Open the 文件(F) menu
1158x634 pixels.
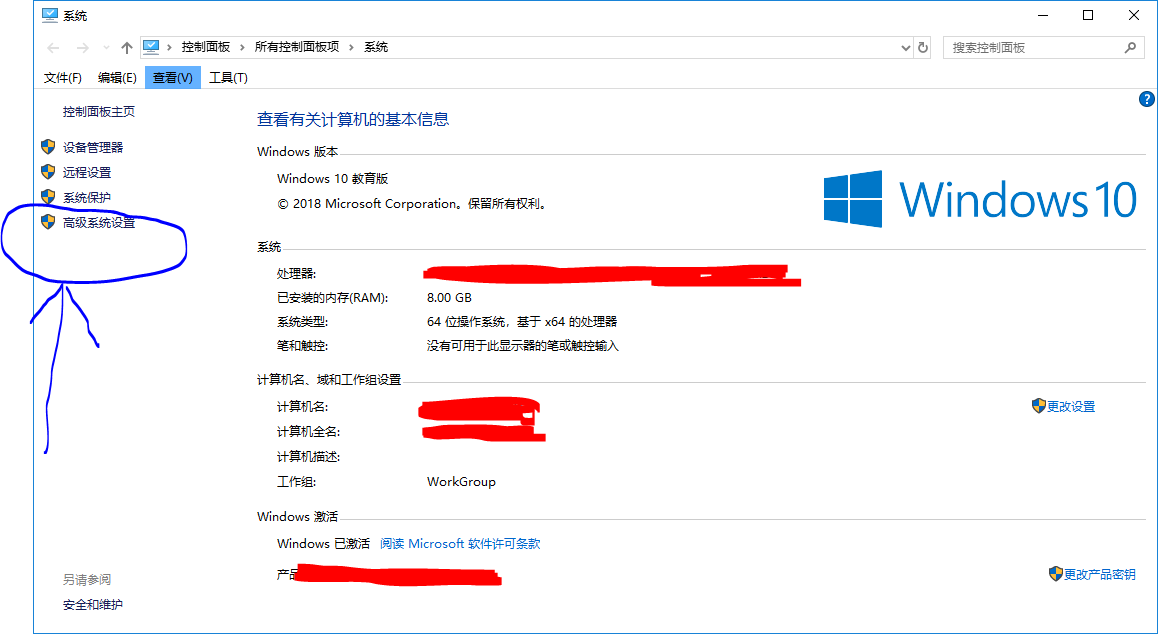pyautogui.click(x=62, y=78)
